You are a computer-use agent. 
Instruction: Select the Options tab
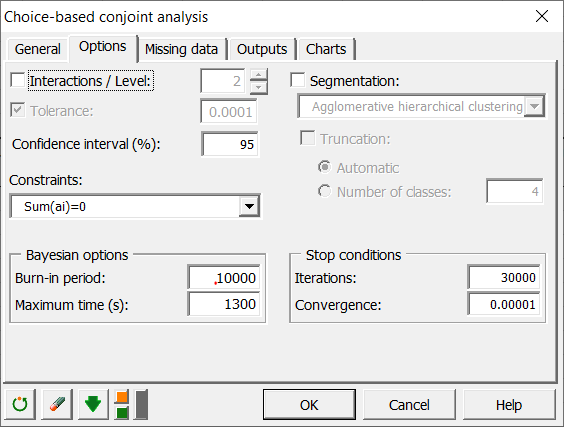tap(103, 47)
